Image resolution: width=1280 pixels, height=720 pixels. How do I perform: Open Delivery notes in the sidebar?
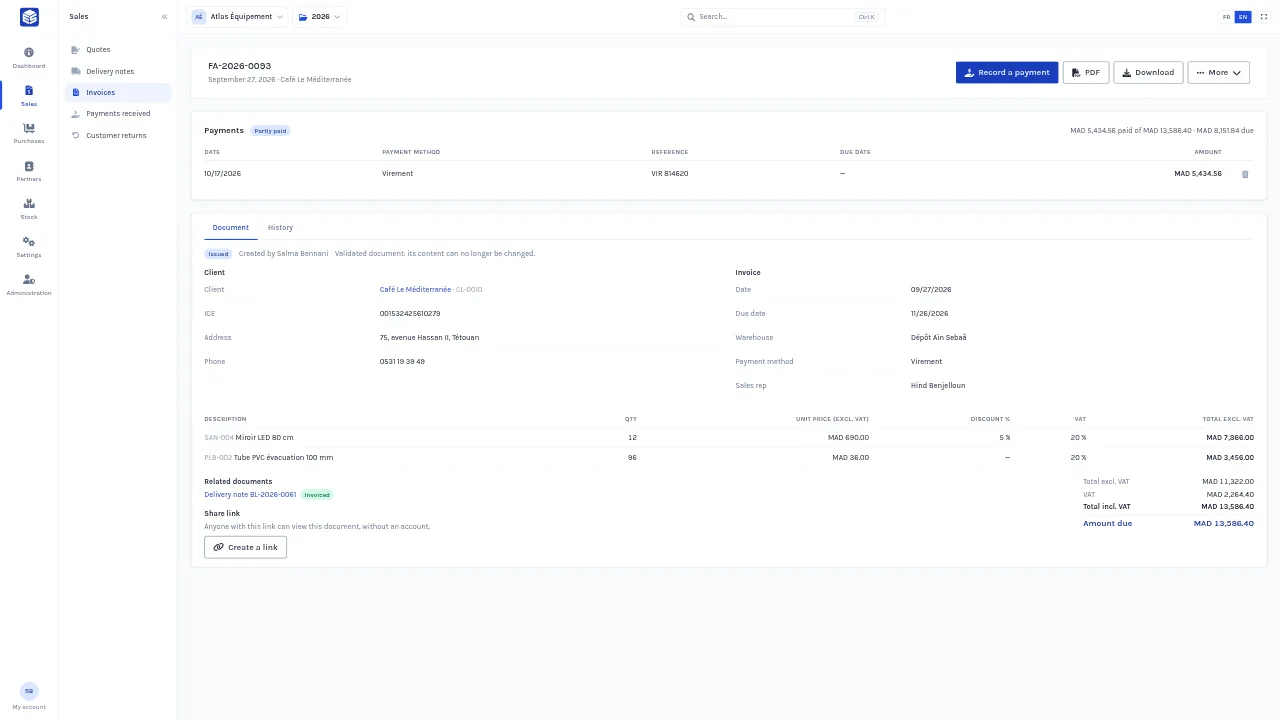(x=118, y=71)
